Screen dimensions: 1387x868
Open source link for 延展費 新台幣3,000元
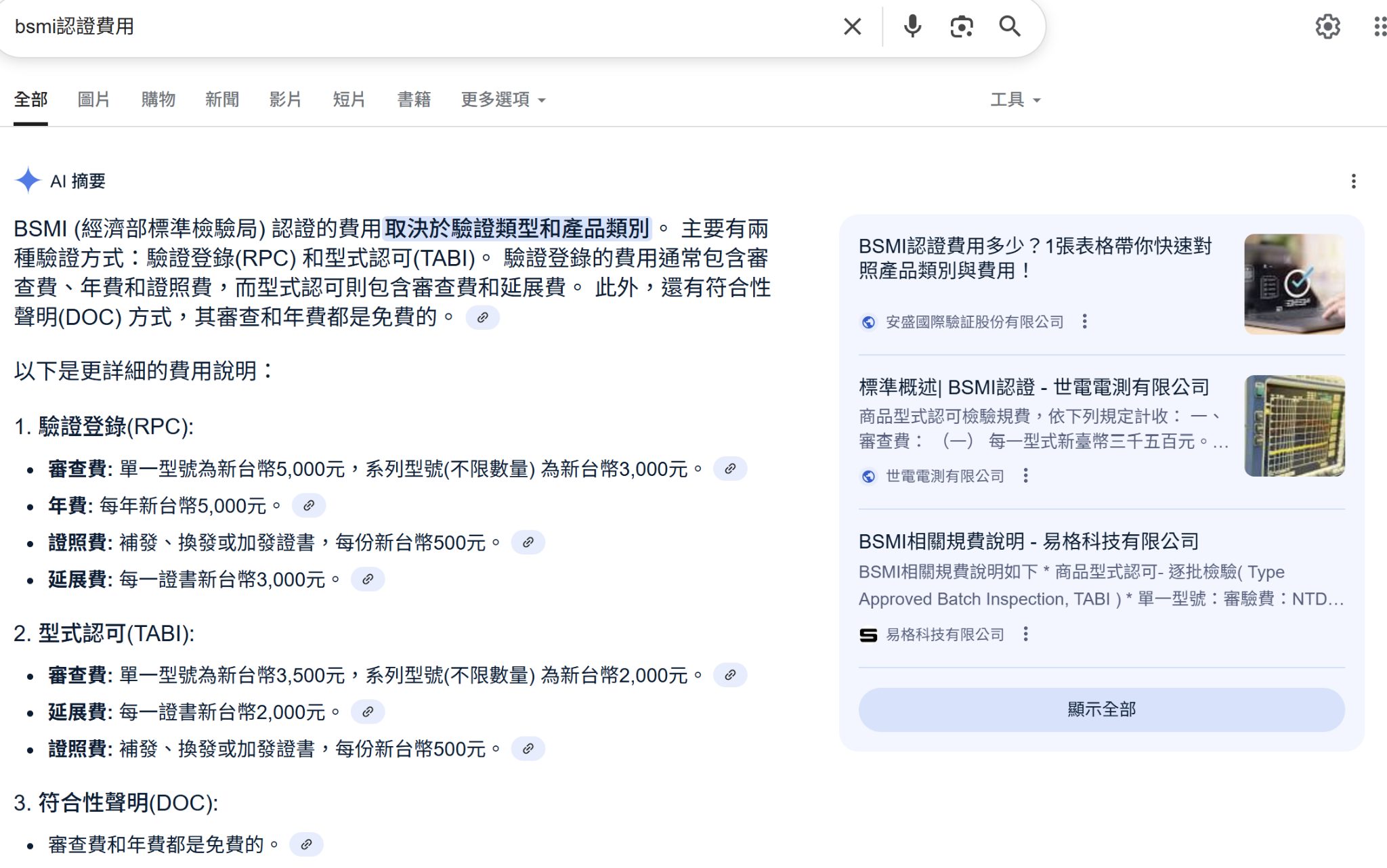tap(368, 580)
